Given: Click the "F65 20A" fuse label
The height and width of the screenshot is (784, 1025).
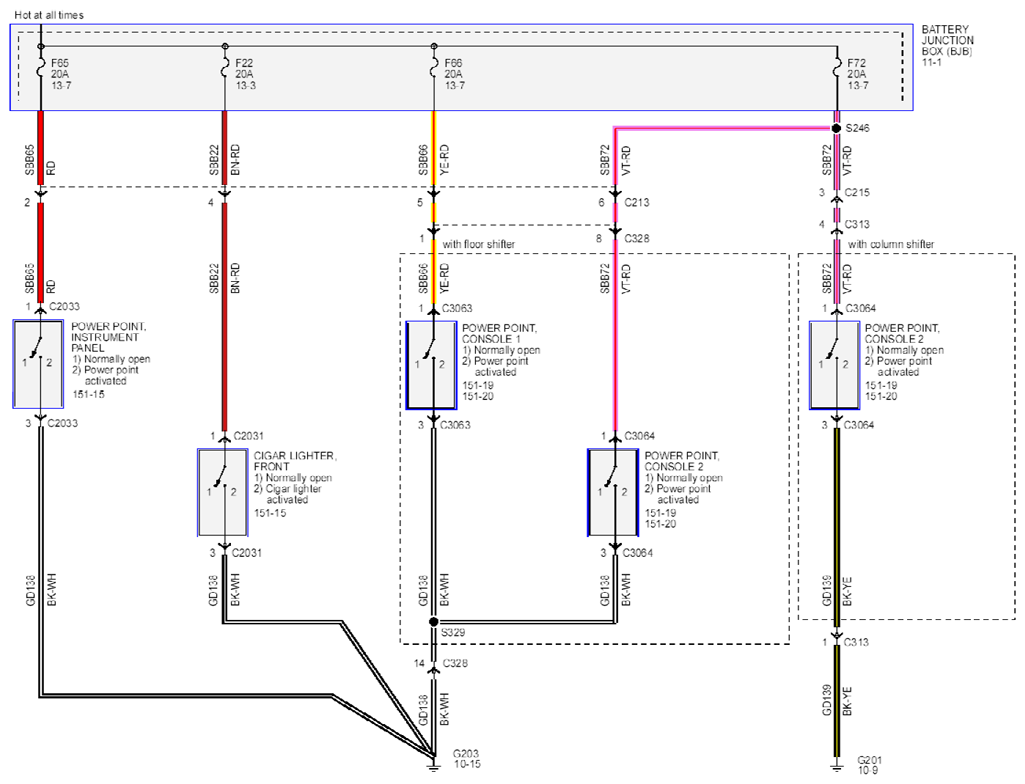Looking at the screenshot, I should pyautogui.click(x=60, y=69).
